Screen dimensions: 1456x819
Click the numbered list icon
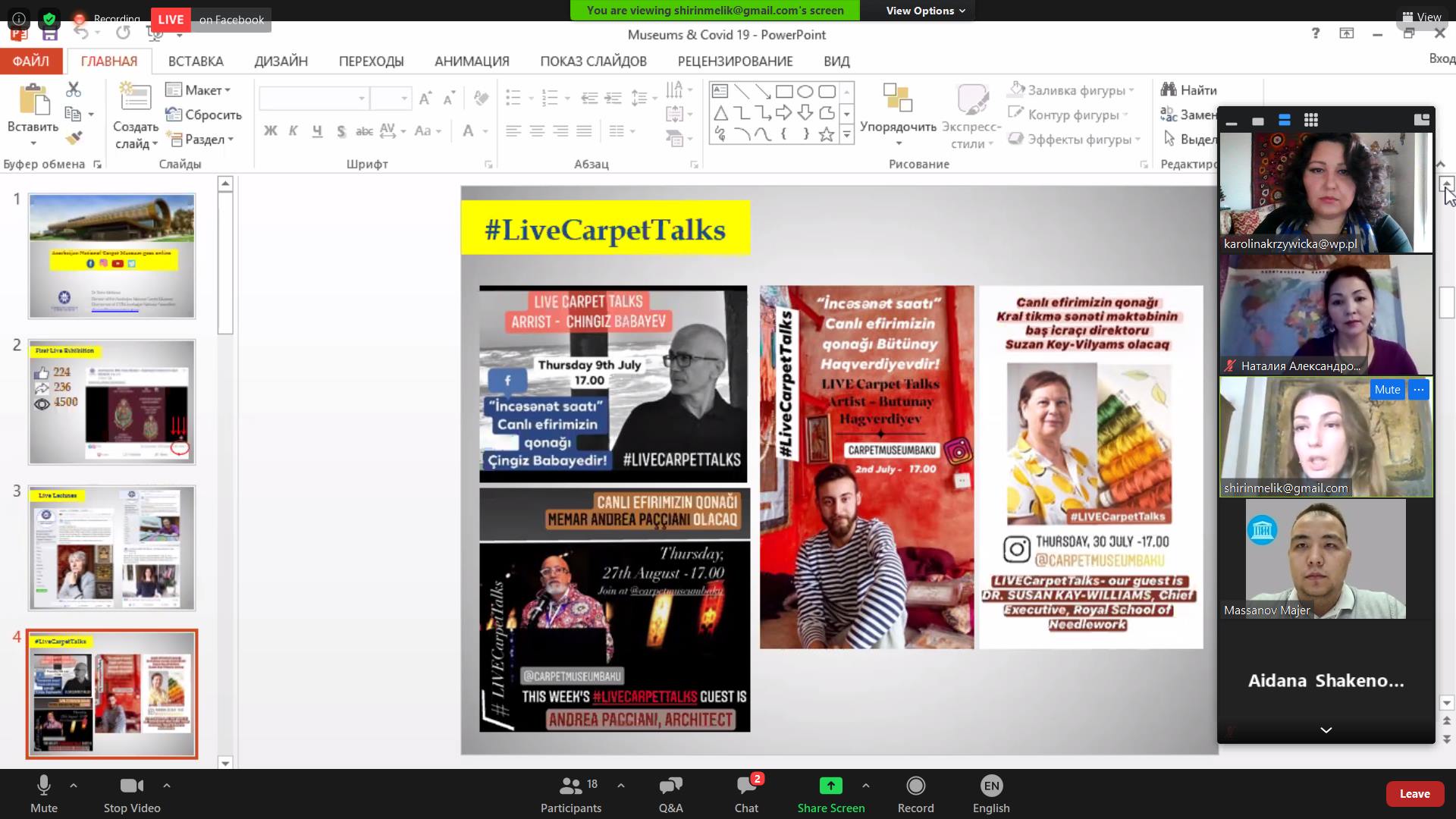[551, 98]
